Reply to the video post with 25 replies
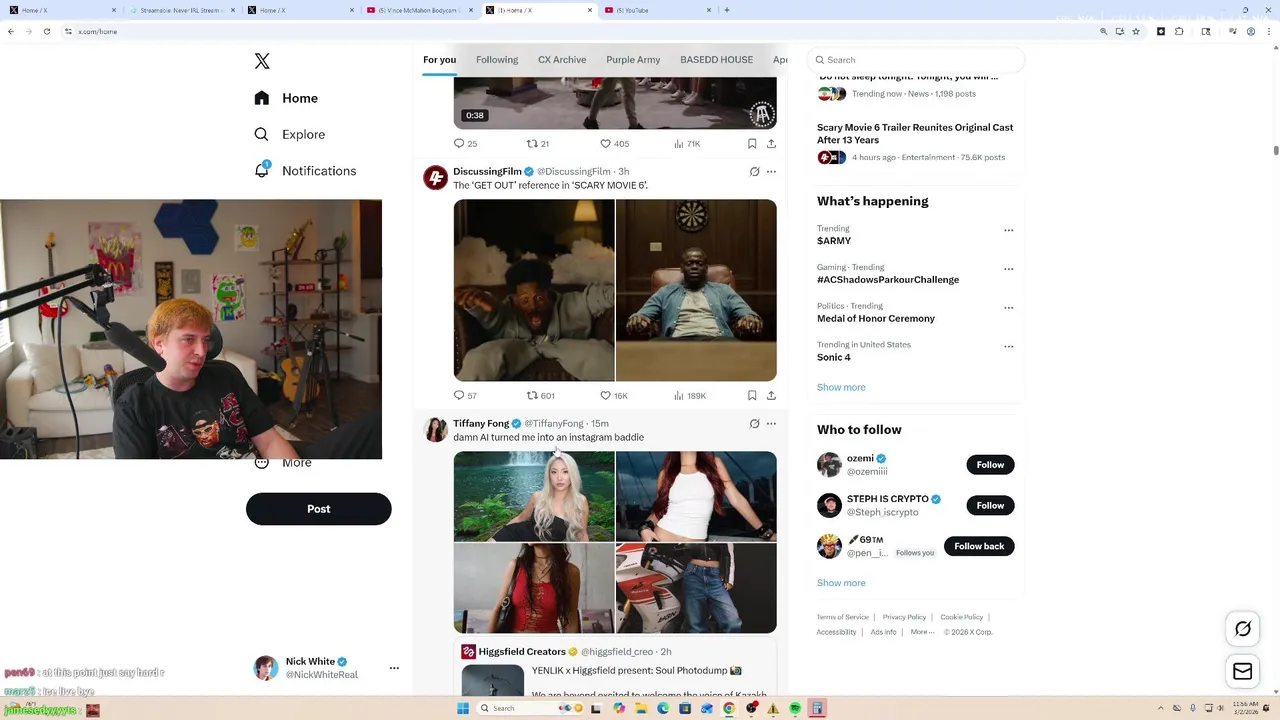This screenshot has height=720, width=1280. pyautogui.click(x=465, y=144)
